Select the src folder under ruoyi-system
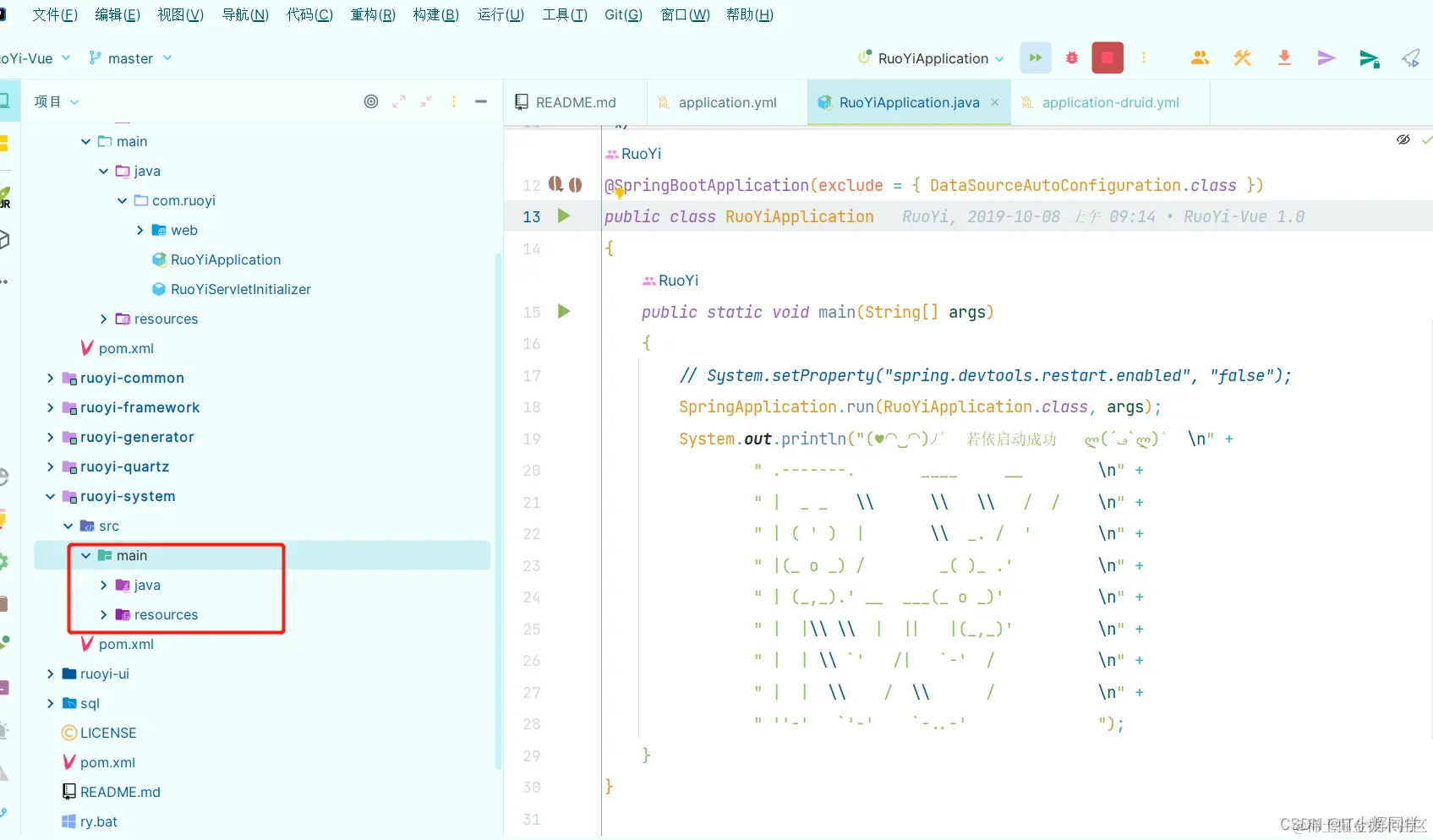Screen dimensions: 1433x840 click(x=109, y=526)
